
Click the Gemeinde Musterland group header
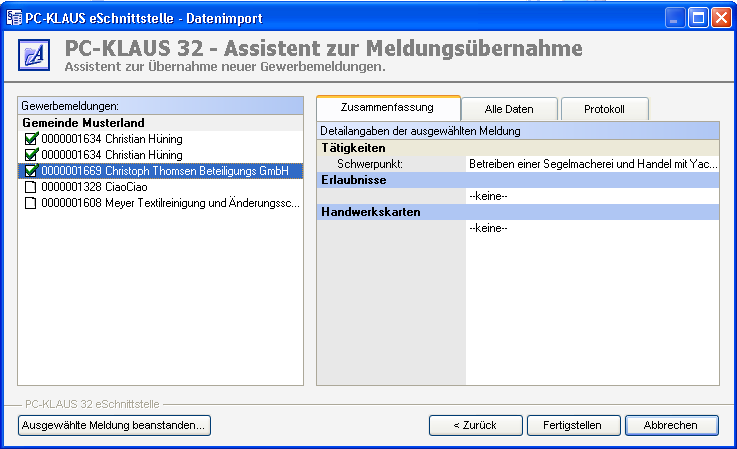83,123
